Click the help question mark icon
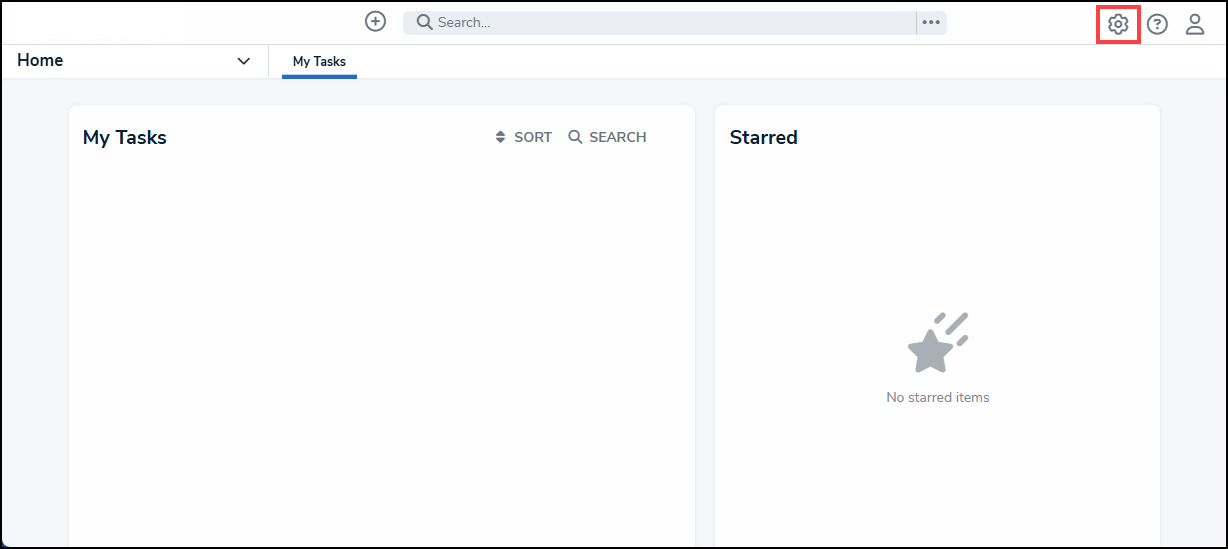This screenshot has width=1228, height=549. click(1157, 24)
